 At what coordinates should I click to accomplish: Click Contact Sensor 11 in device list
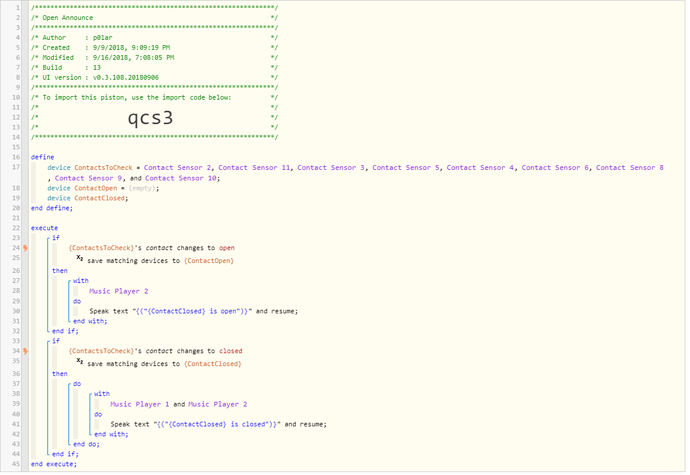[254, 167]
